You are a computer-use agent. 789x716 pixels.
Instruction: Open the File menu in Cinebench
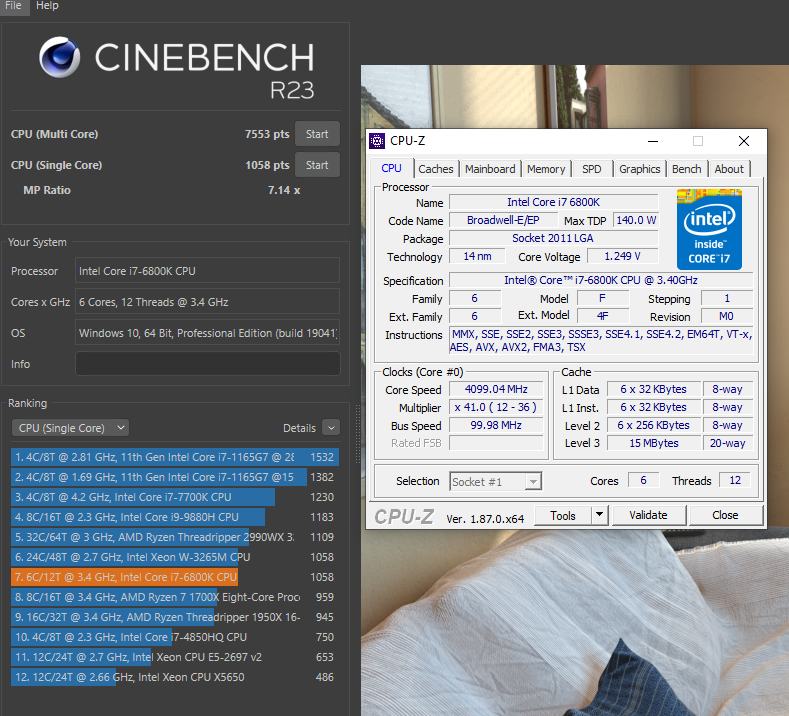[x=14, y=6]
